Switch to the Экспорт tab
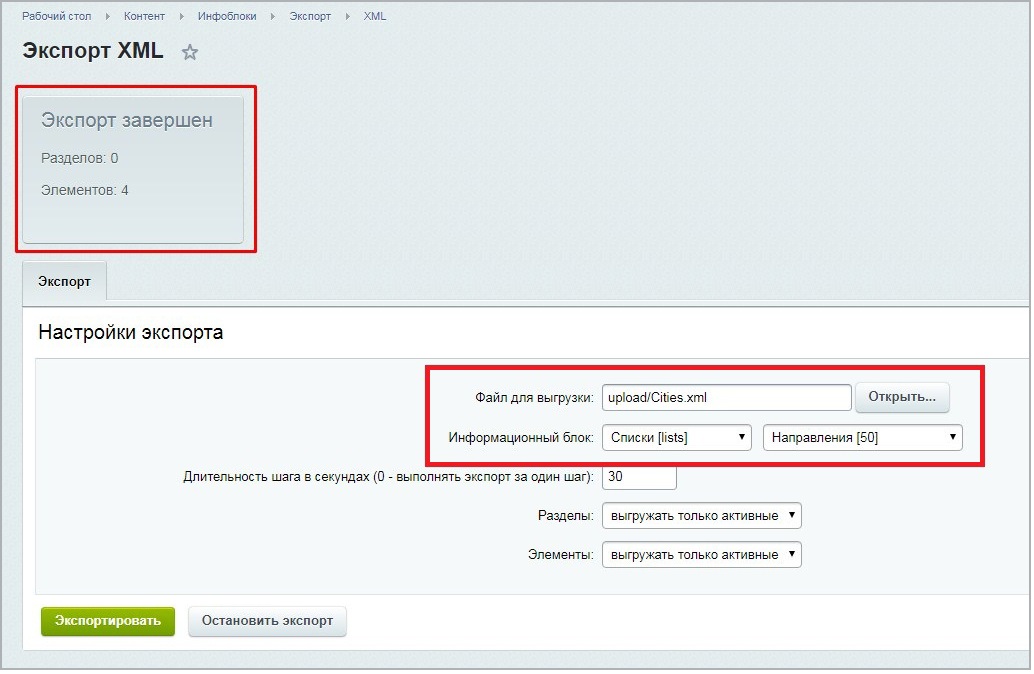Viewport: 1034px width, 674px height. tap(64, 282)
